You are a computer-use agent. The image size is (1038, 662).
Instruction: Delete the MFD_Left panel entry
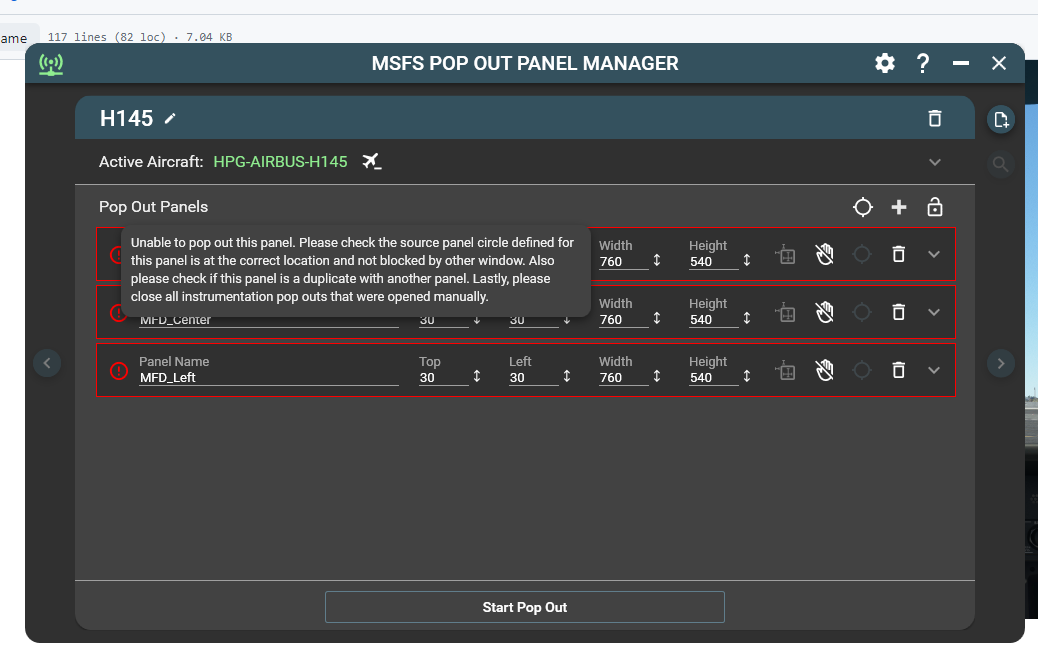point(898,369)
